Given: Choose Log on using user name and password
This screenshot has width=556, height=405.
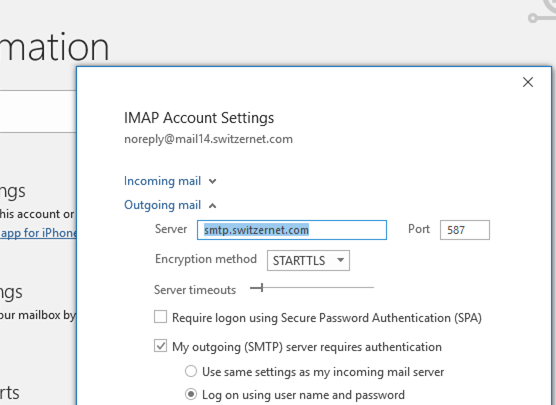Looking at the screenshot, I should tap(191, 394).
